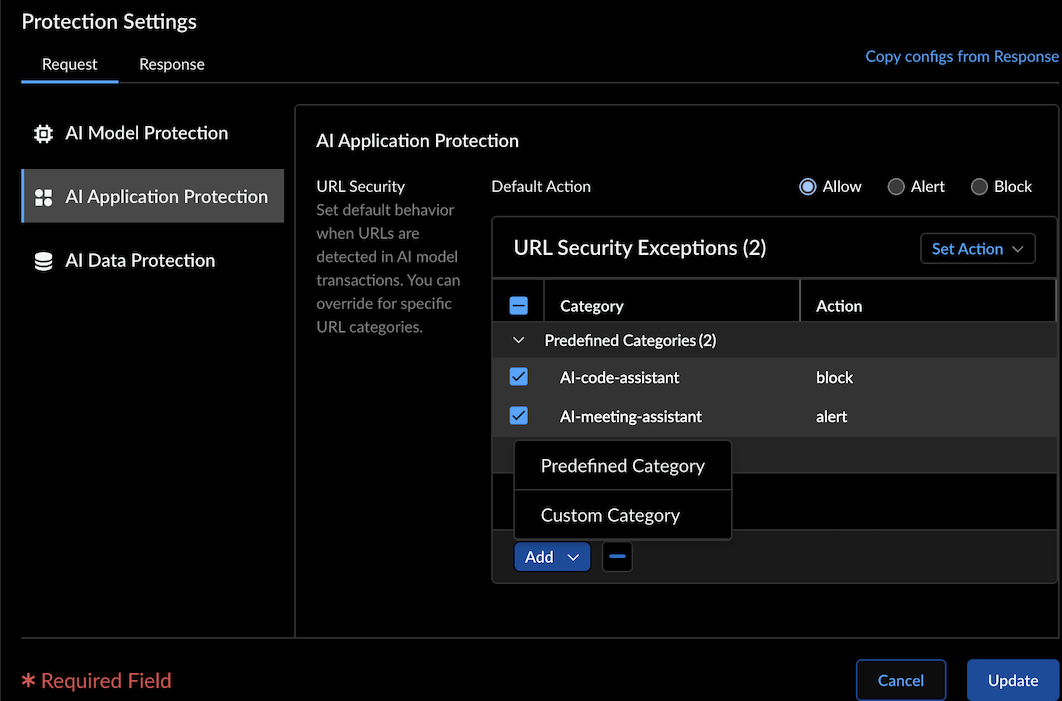
Task: Select the Allow radio button
Action: (808, 187)
